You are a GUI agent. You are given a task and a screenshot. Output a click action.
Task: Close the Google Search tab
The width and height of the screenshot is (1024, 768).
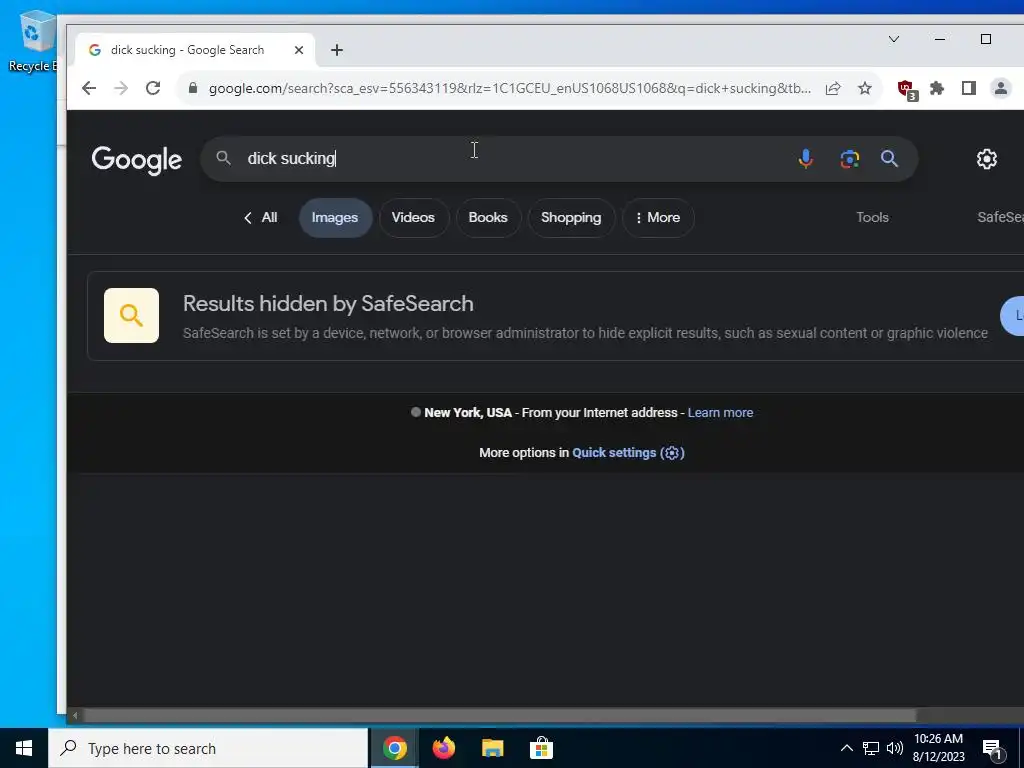tap(298, 50)
